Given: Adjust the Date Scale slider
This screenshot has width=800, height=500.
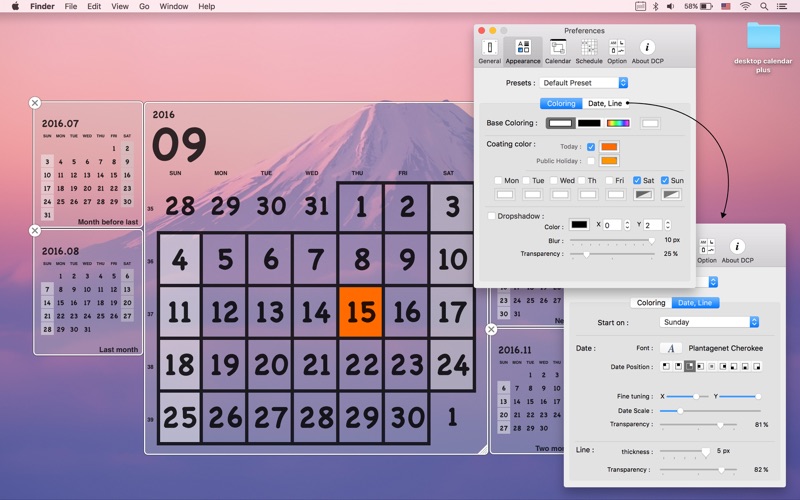Looking at the screenshot, I should click(x=710, y=411).
